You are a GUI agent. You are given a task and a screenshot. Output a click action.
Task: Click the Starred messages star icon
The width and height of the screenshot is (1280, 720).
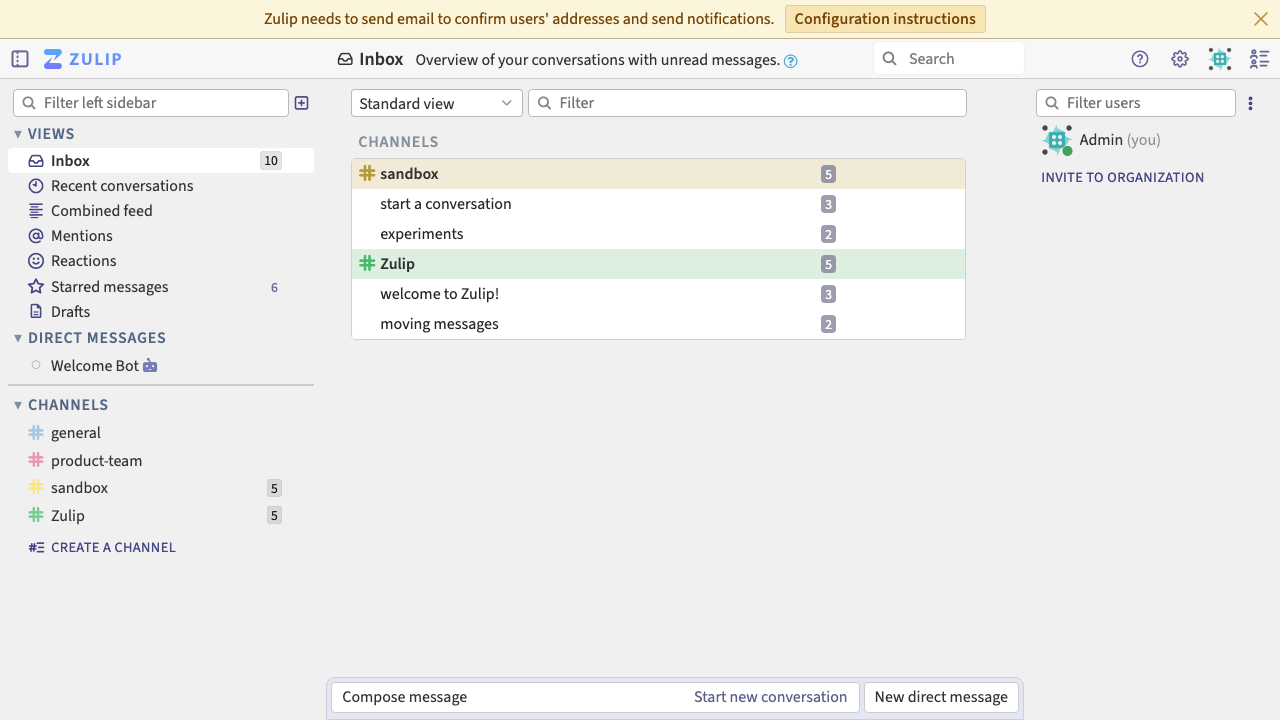[x=36, y=287]
